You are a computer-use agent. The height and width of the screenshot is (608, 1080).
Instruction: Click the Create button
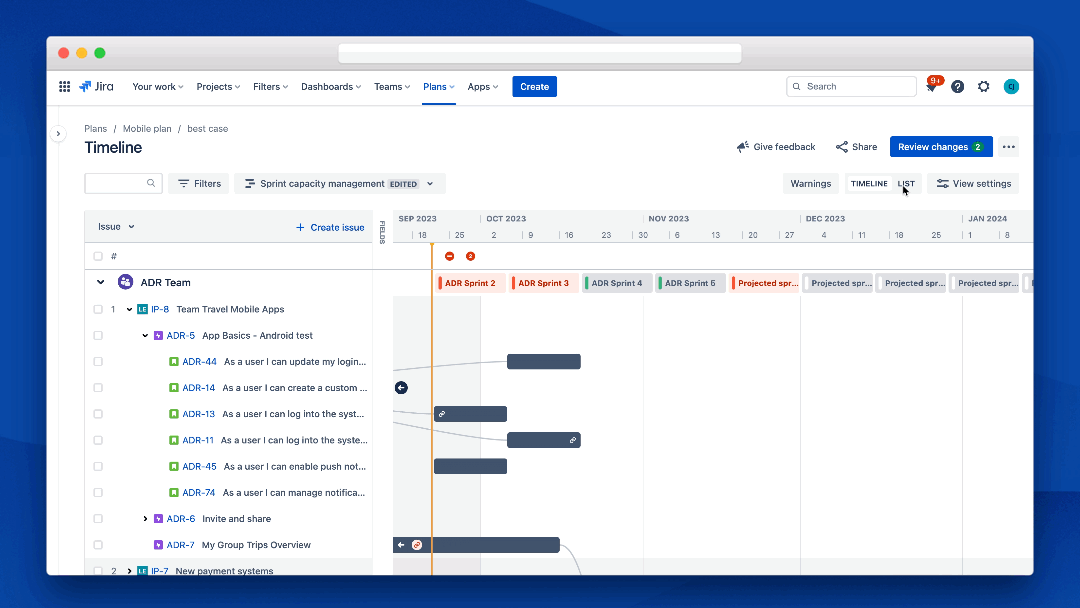534,87
